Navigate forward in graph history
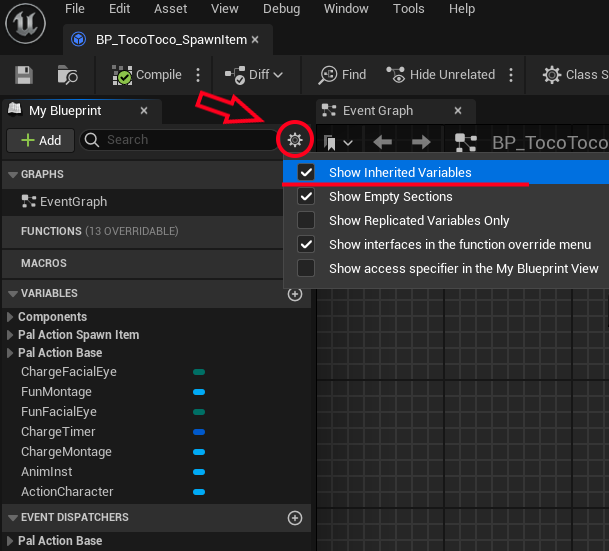This screenshot has height=551, width=609. tap(421, 143)
